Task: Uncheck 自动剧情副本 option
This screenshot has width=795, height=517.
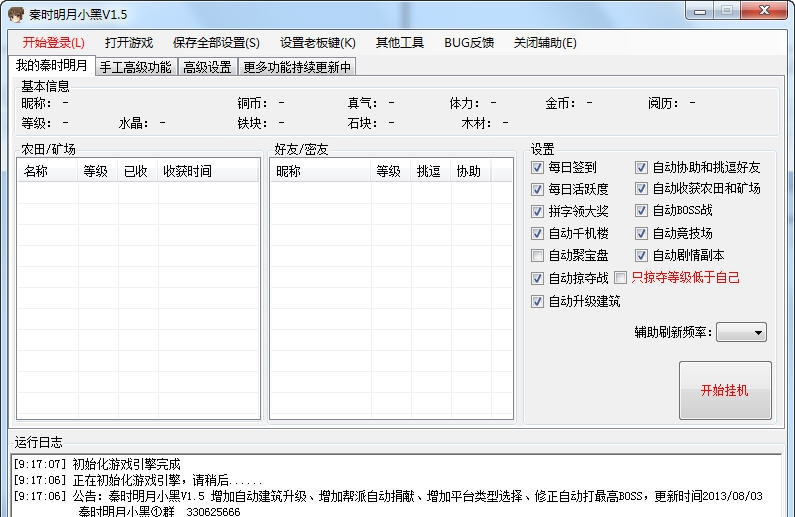Action: coord(641,255)
